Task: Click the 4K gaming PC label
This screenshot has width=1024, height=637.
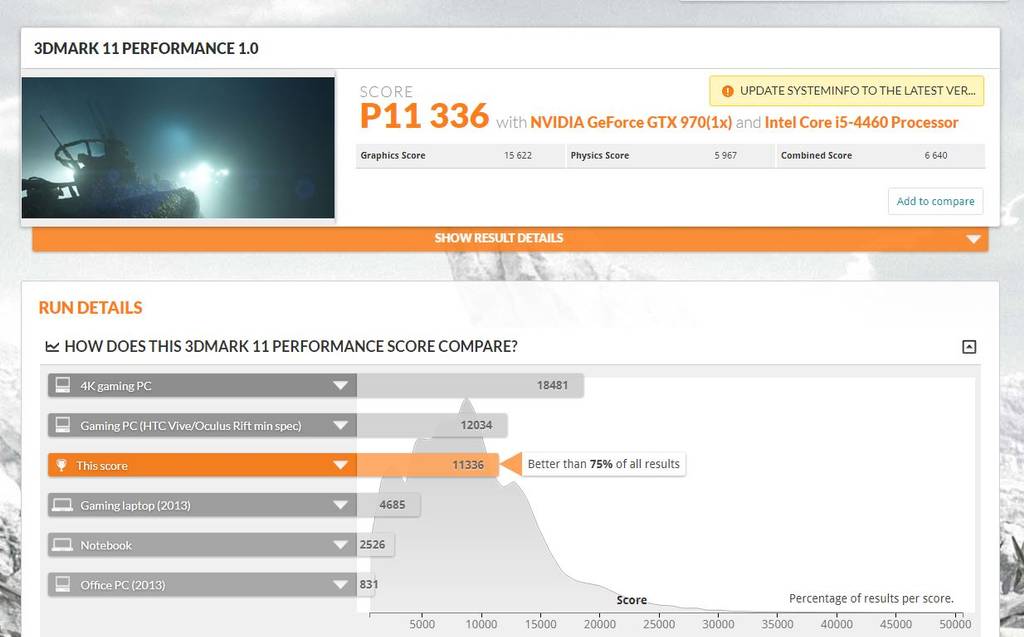Action: click(x=116, y=386)
